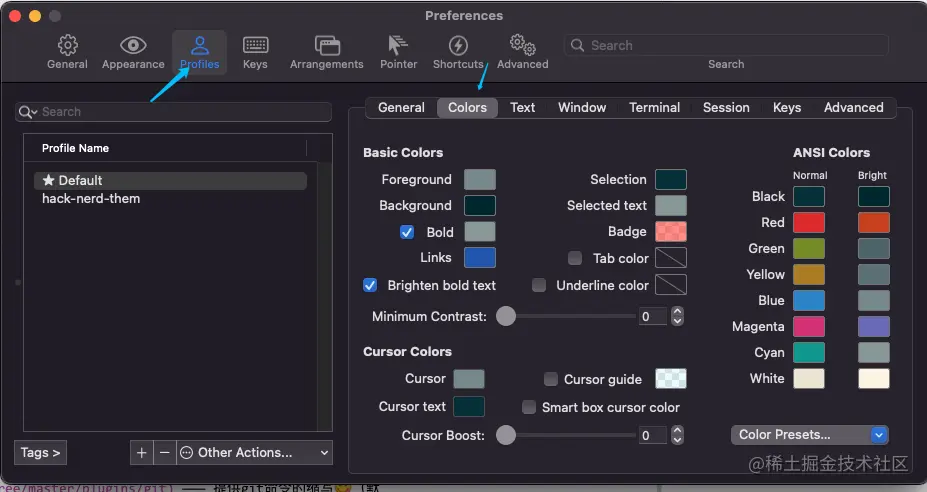The image size is (927, 492).
Task: Open the Advanced gears icon
Action: coord(523,44)
